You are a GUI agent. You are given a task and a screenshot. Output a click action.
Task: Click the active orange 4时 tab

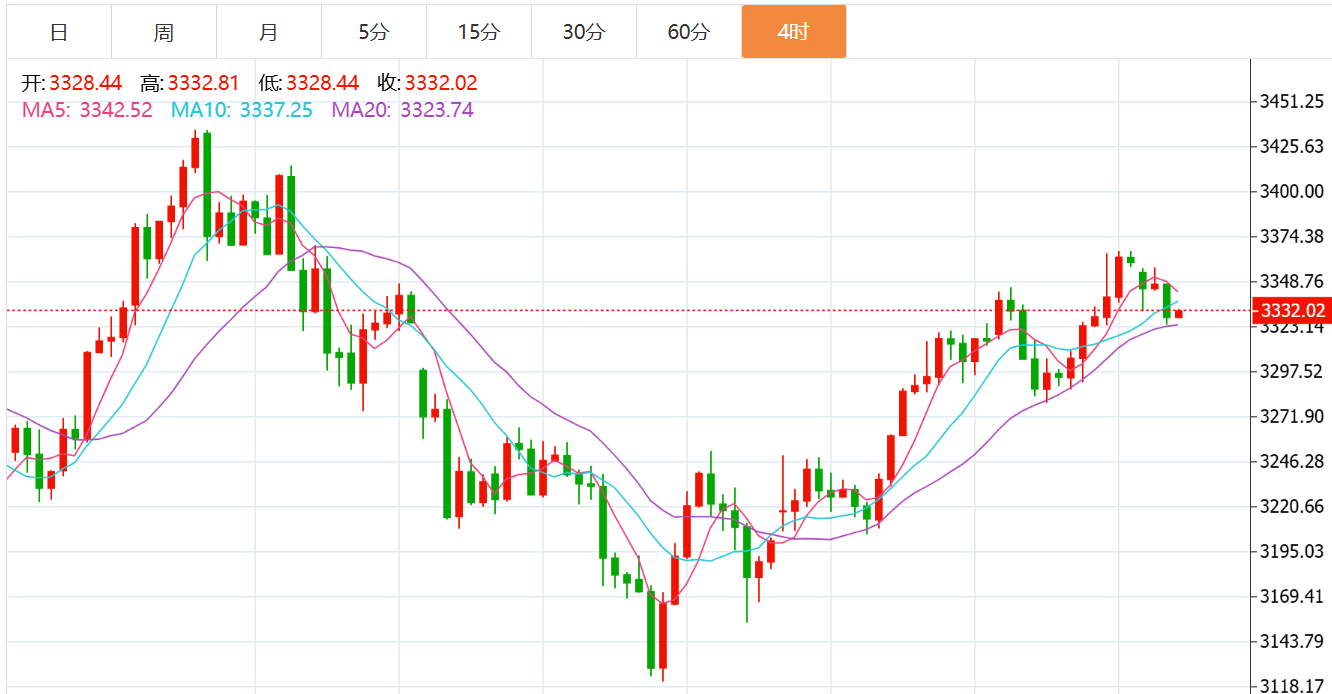pos(793,32)
